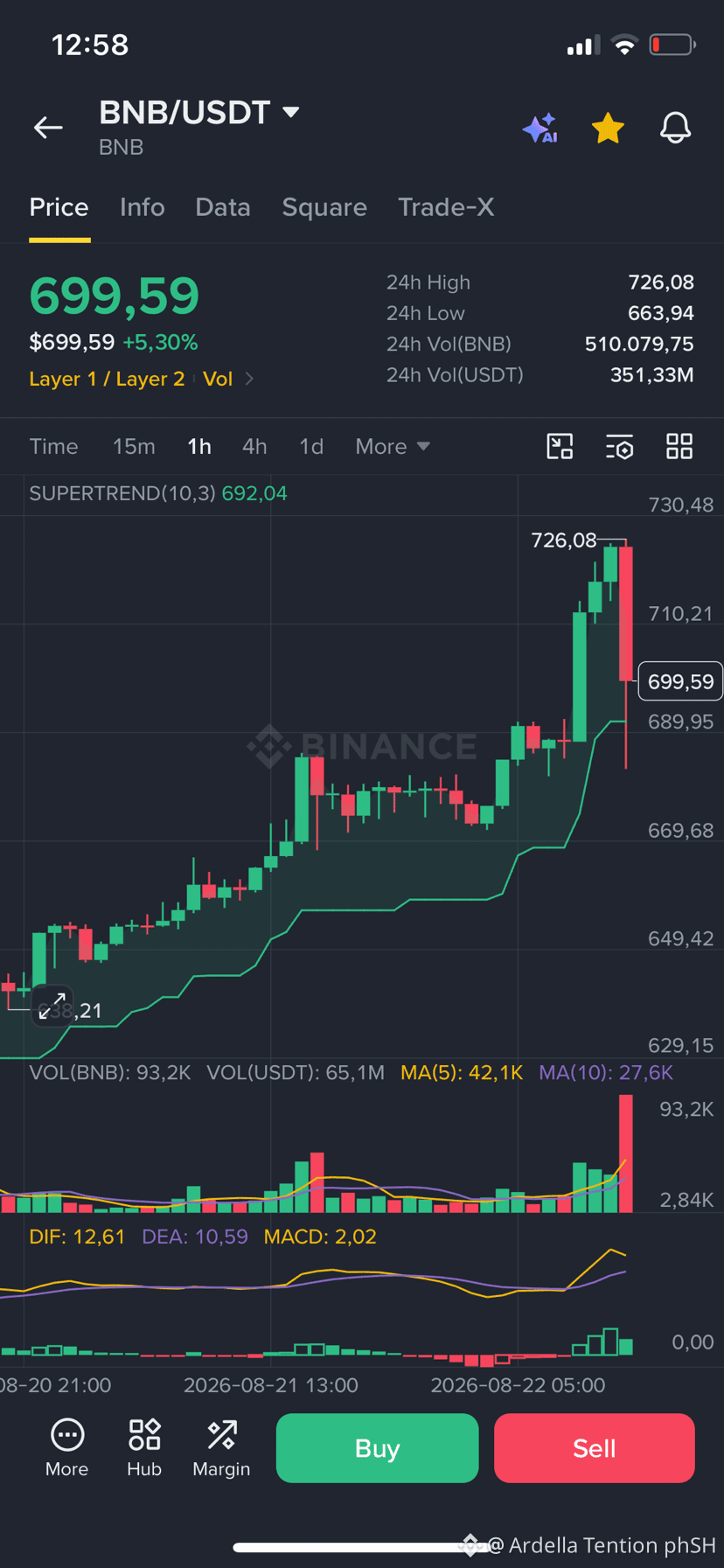
Task: Tap the 699,59 current price tag on axis
Action: 680,681
